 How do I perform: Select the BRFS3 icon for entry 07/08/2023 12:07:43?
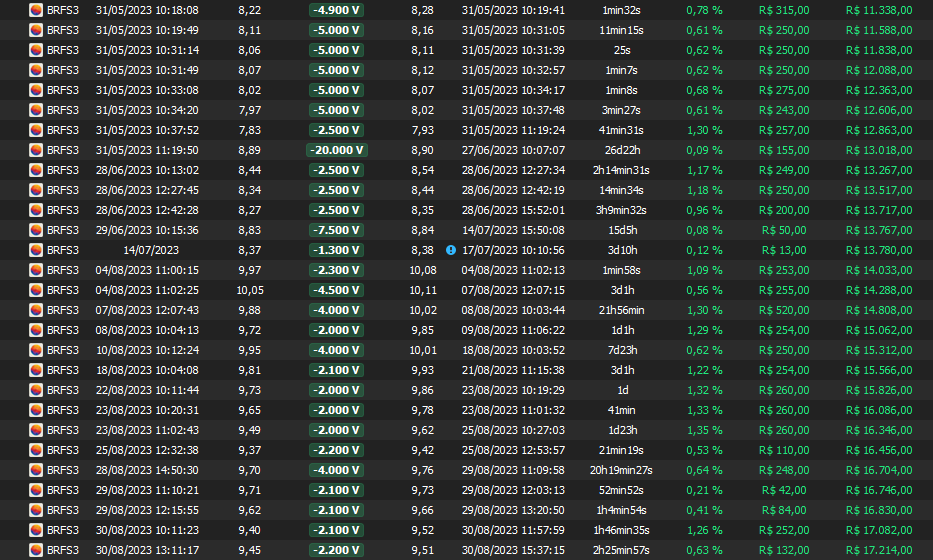tap(36, 310)
